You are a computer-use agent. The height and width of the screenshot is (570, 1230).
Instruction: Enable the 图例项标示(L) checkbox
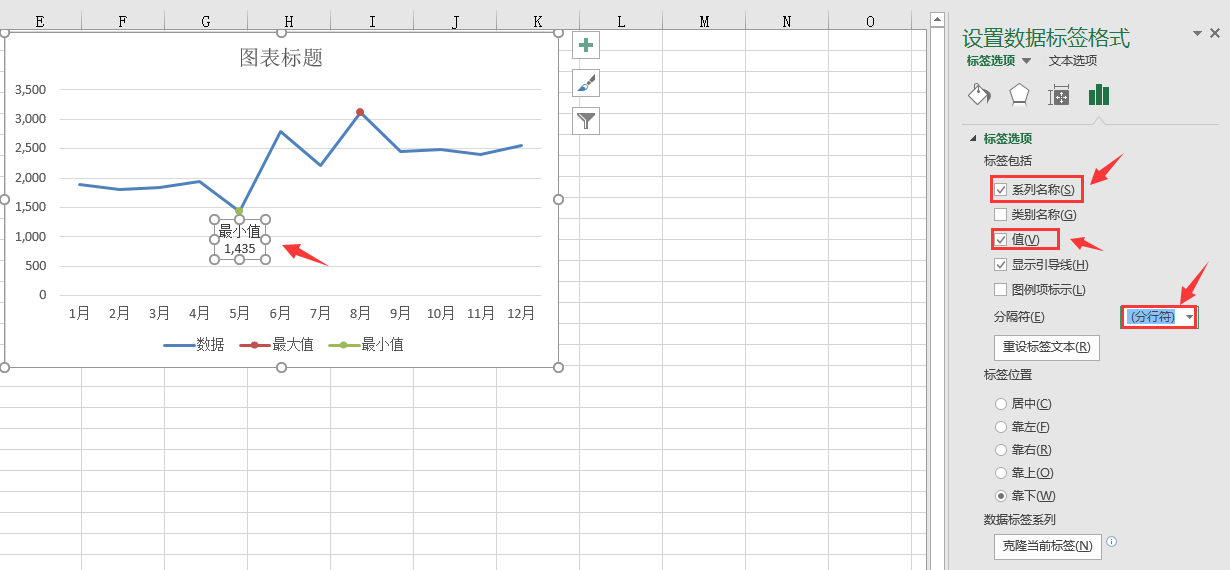pos(1001,290)
